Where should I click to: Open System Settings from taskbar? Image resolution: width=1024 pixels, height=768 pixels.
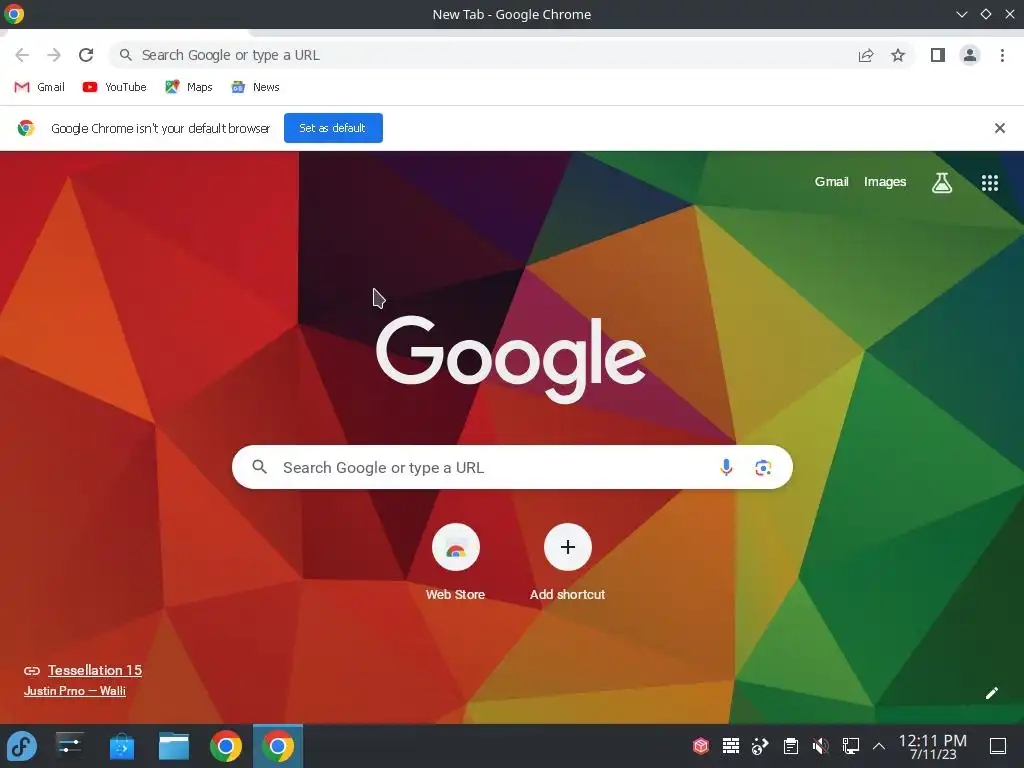(69, 746)
